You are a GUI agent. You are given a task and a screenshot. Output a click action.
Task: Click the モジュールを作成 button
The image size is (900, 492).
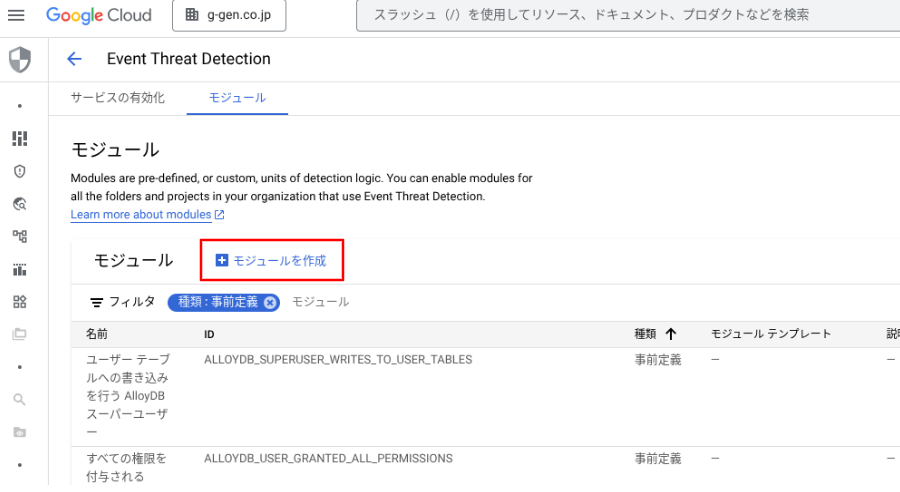[x=271, y=261]
